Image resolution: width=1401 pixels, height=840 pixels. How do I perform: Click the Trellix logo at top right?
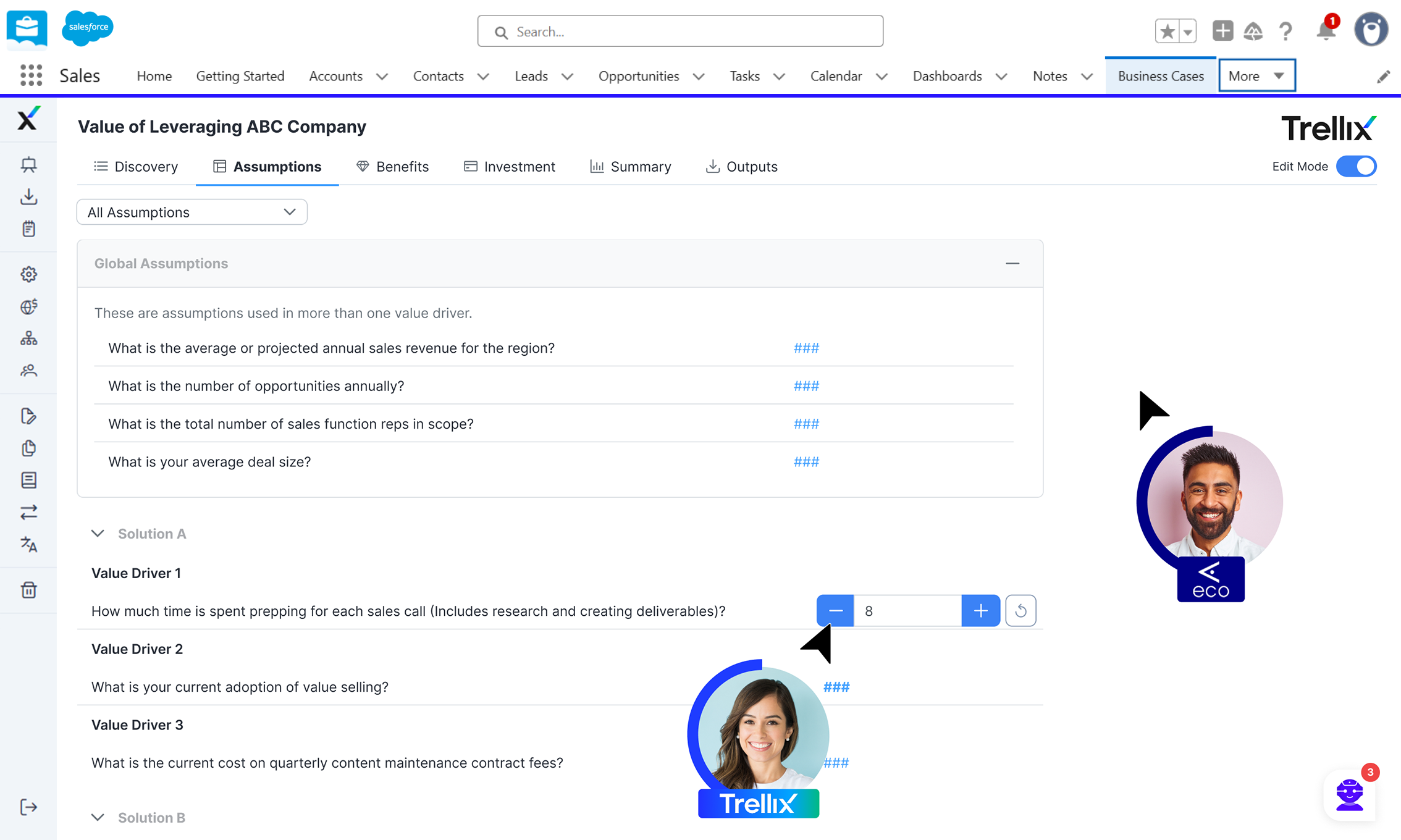1329,128
